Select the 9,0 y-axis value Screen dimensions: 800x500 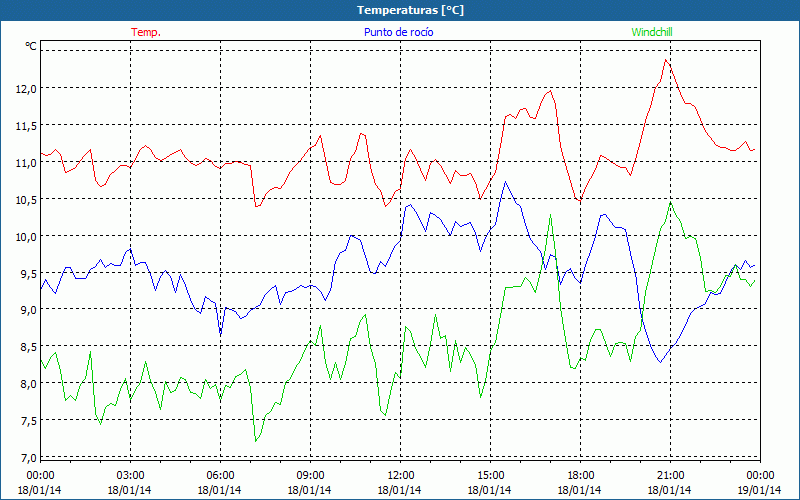coord(29,310)
